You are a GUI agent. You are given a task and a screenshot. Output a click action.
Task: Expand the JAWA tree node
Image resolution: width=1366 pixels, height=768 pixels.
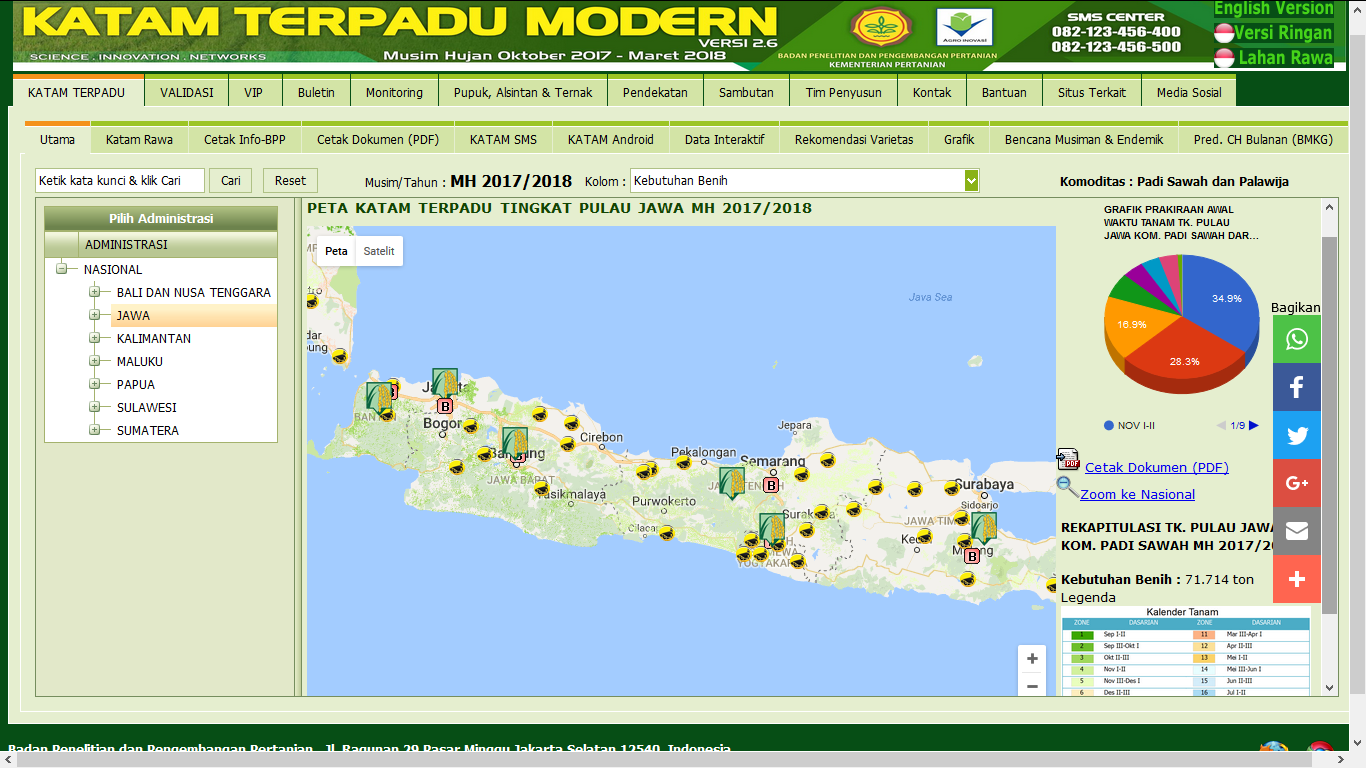(95, 315)
